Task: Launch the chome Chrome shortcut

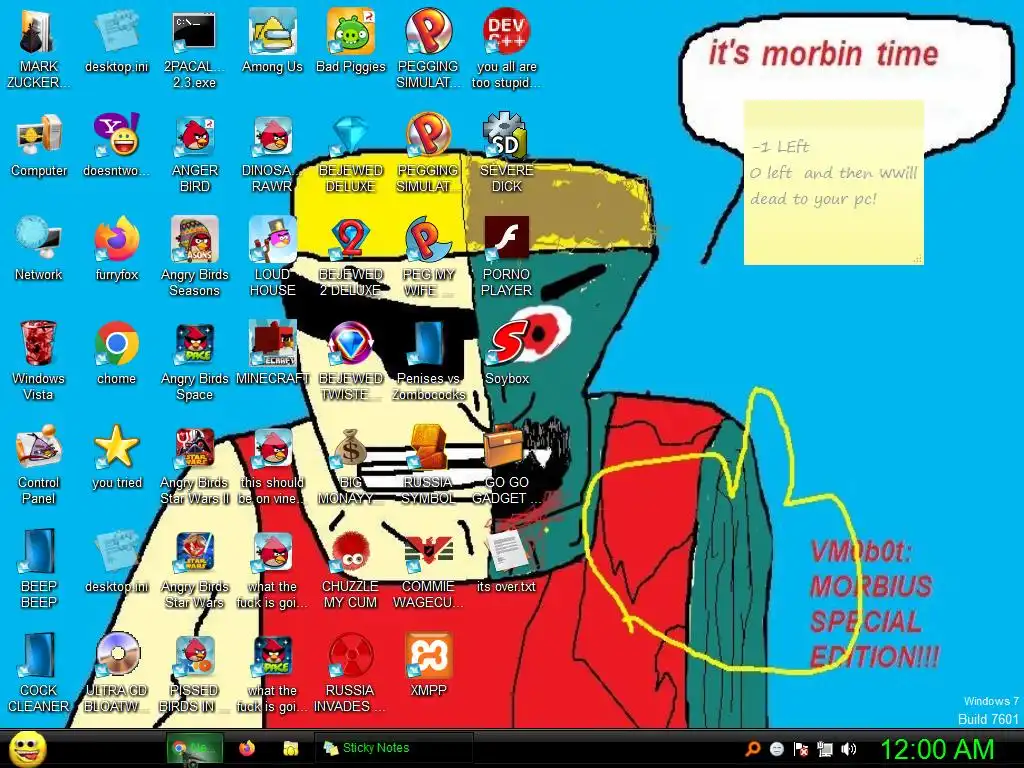Action: [116, 353]
